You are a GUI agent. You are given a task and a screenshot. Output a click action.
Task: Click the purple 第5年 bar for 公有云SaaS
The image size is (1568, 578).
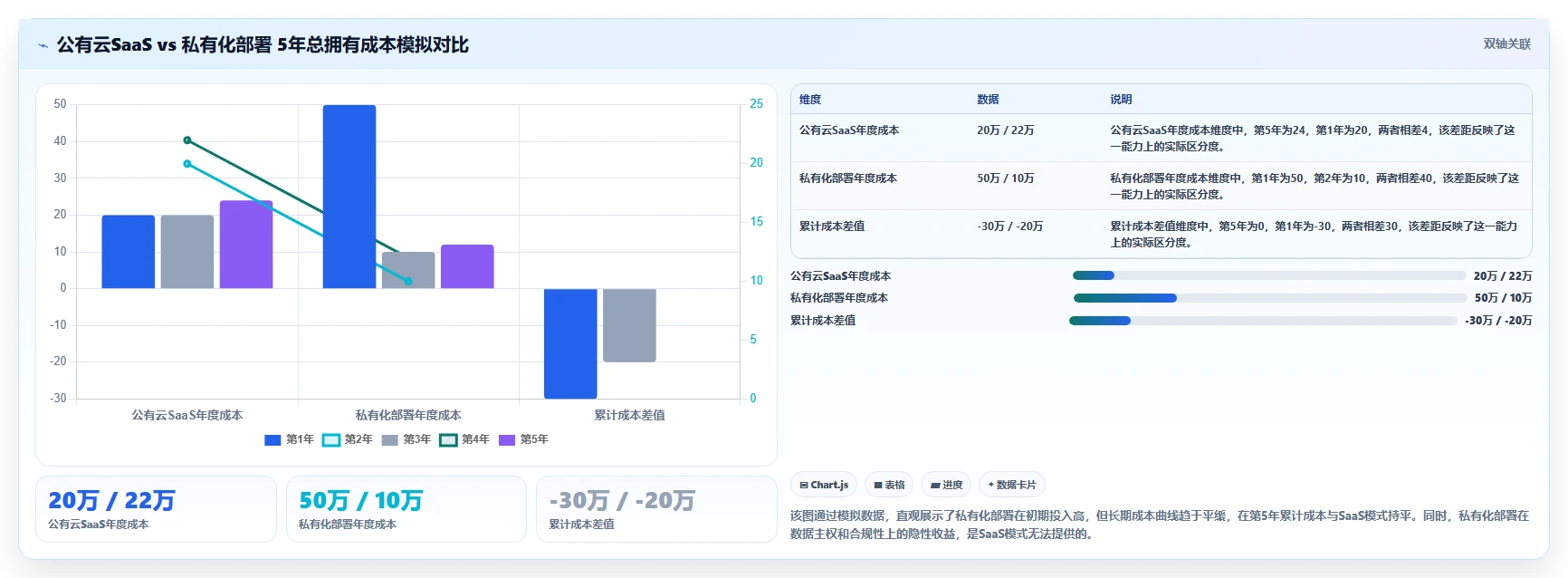point(246,245)
